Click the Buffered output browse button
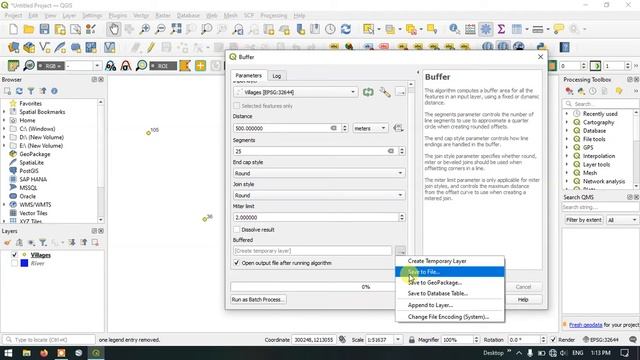The width and height of the screenshot is (640, 360). tap(400, 251)
